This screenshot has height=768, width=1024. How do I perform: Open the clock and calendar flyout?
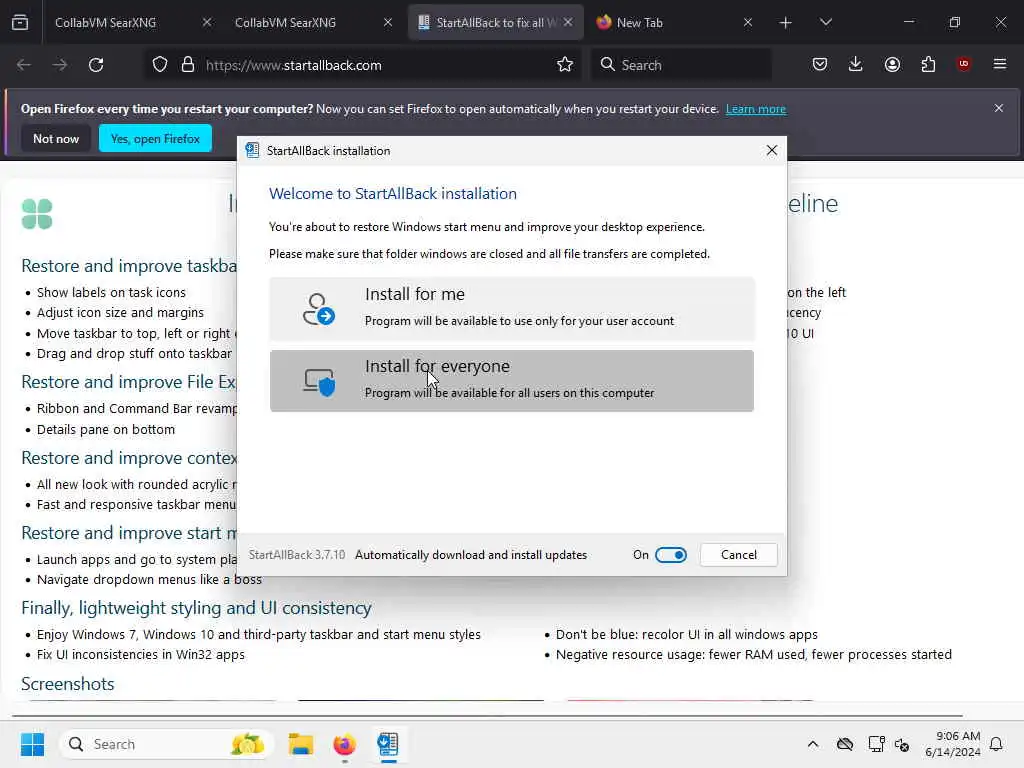click(x=952, y=744)
